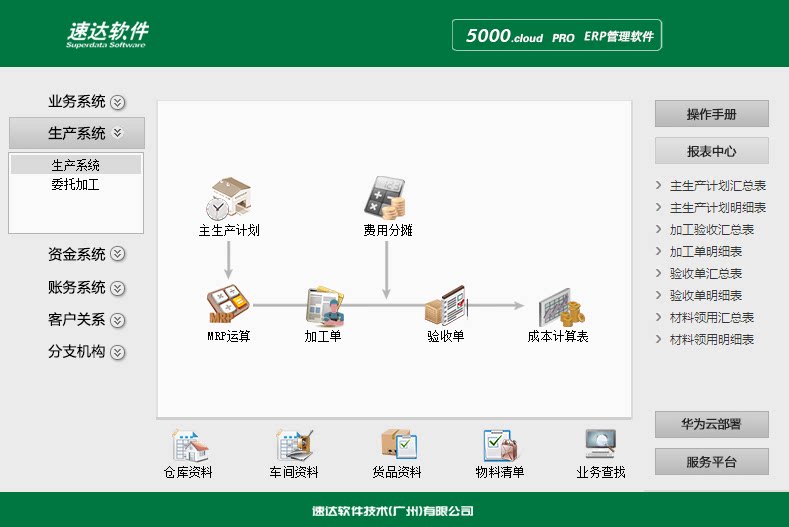Click the 业务系统 menu label
Screen dimensions: 789x527
click(76, 102)
